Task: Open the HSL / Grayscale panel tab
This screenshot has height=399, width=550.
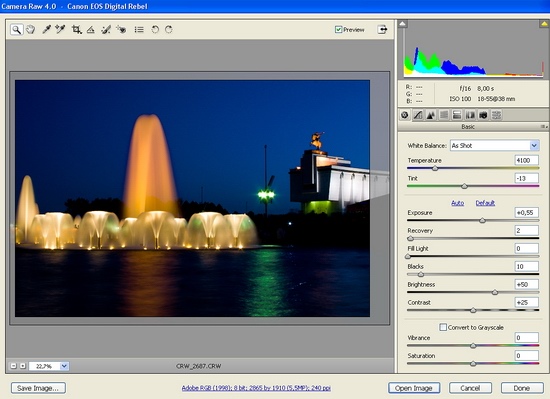Action: tap(444, 115)
